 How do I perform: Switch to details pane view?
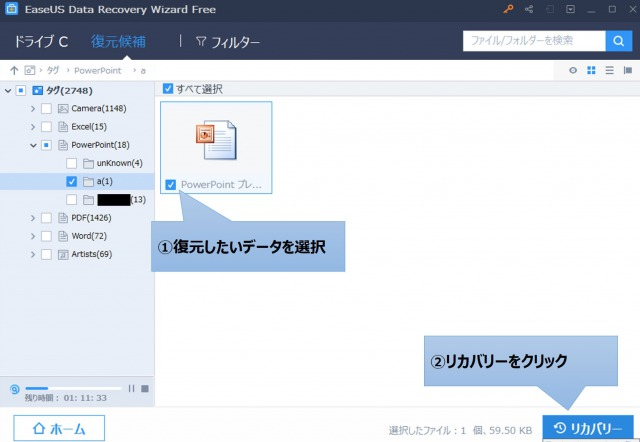click(x=628, y=71)
